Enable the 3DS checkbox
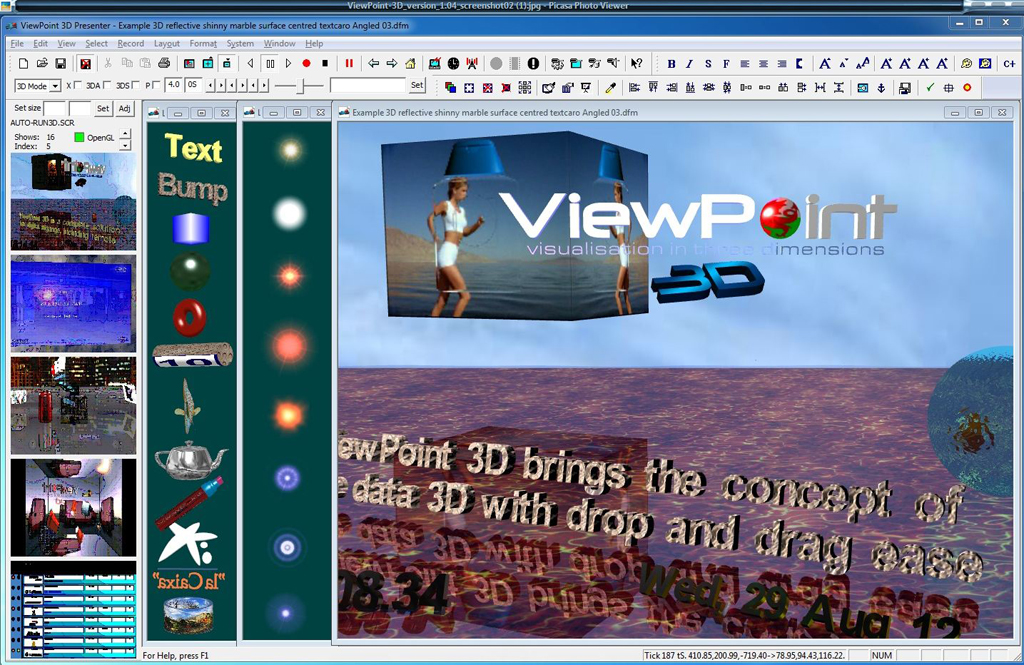The width and height of the screenshot is (1024, 665). click(136, 86)
